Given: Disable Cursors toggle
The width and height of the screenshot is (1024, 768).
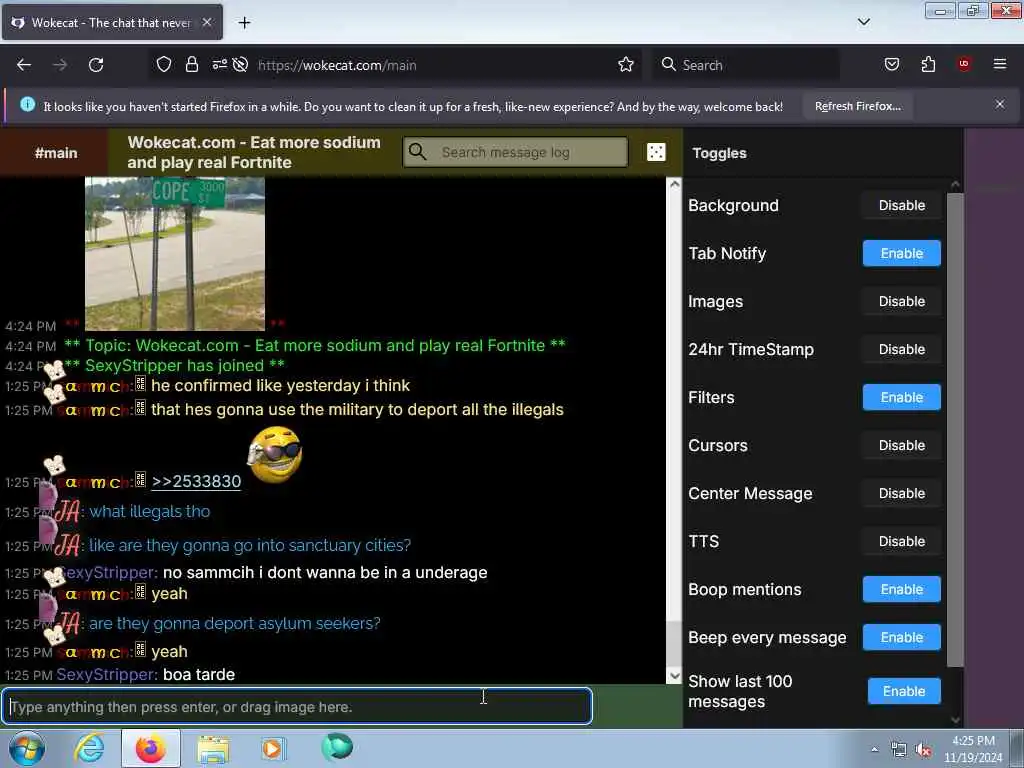Looking at the screenshot, I should [x=901, y=445].
